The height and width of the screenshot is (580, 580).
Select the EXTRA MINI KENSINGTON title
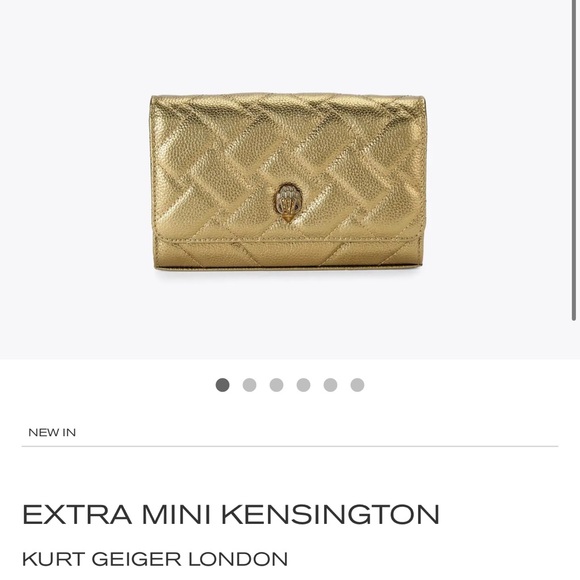point(231,515)
